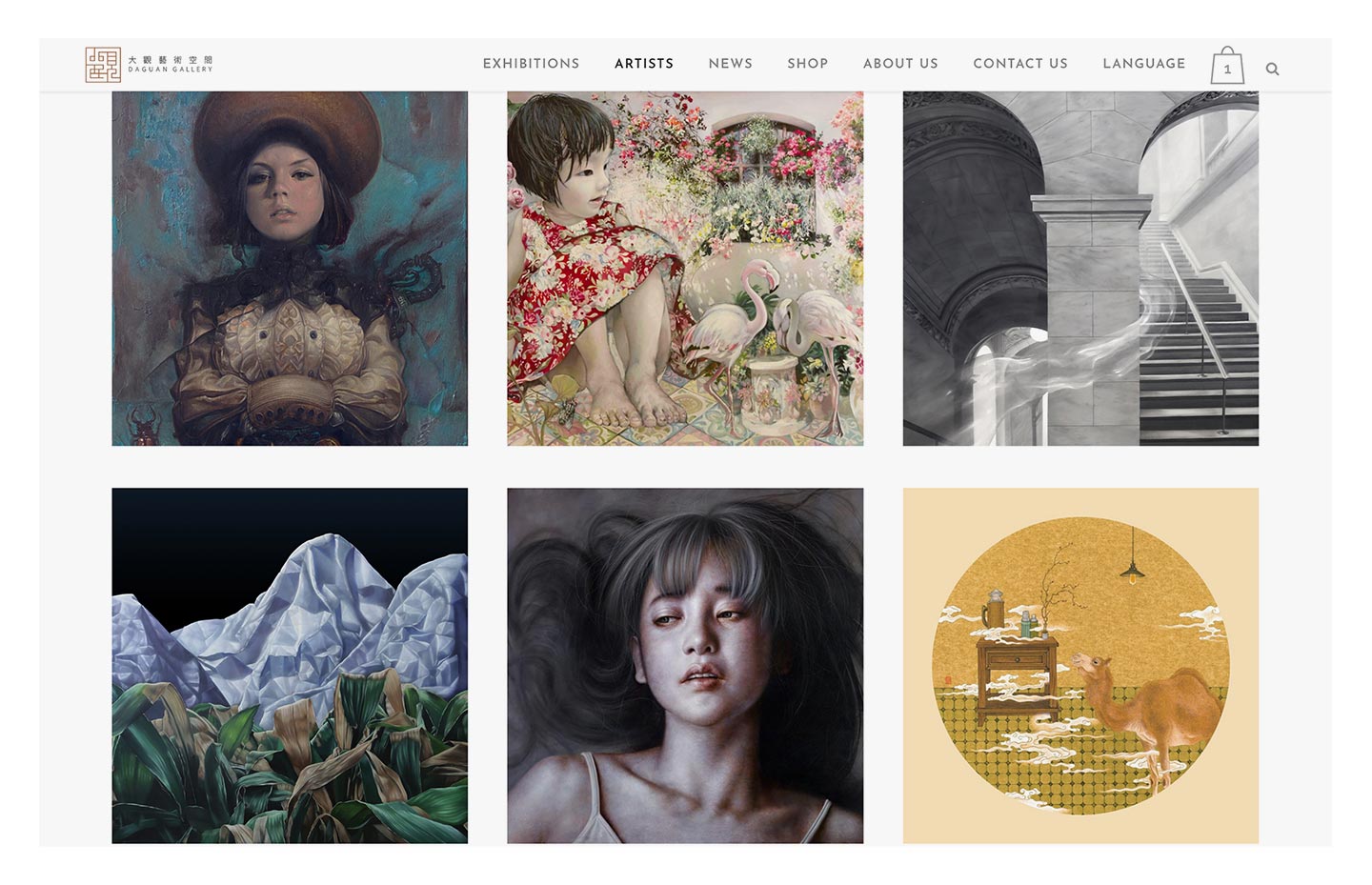
Task: Navigate to Contact Us
Action: [x=1020, y=64]
